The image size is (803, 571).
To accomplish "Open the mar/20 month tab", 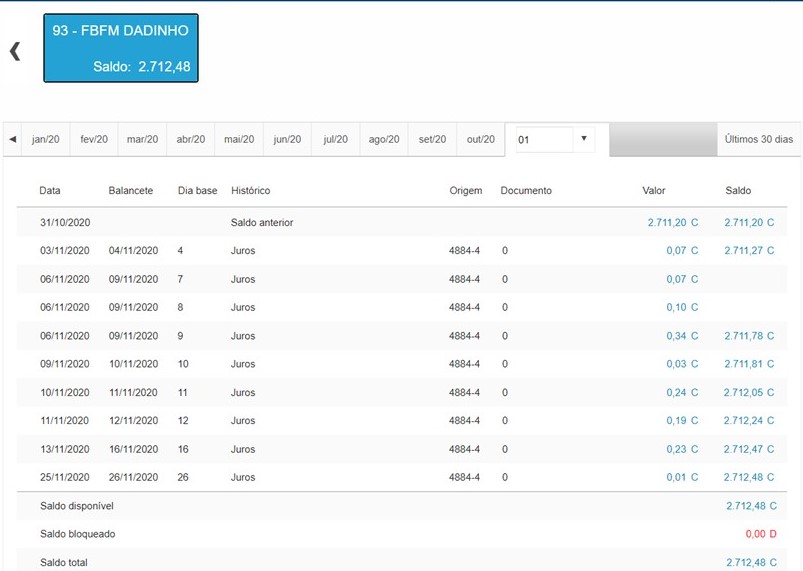I will [143, 139].
